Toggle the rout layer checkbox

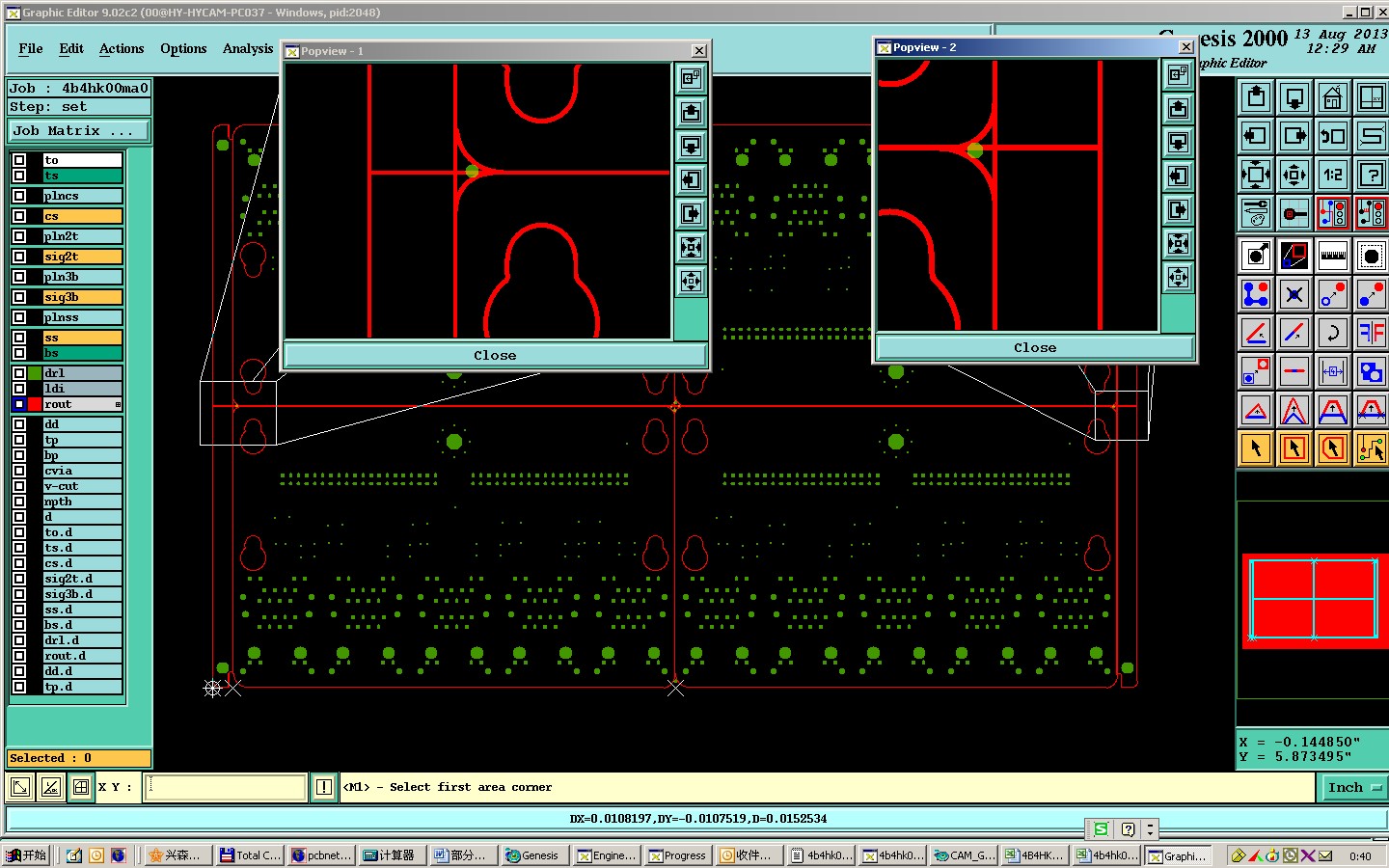pyautogui.click(x=19, y=404)
